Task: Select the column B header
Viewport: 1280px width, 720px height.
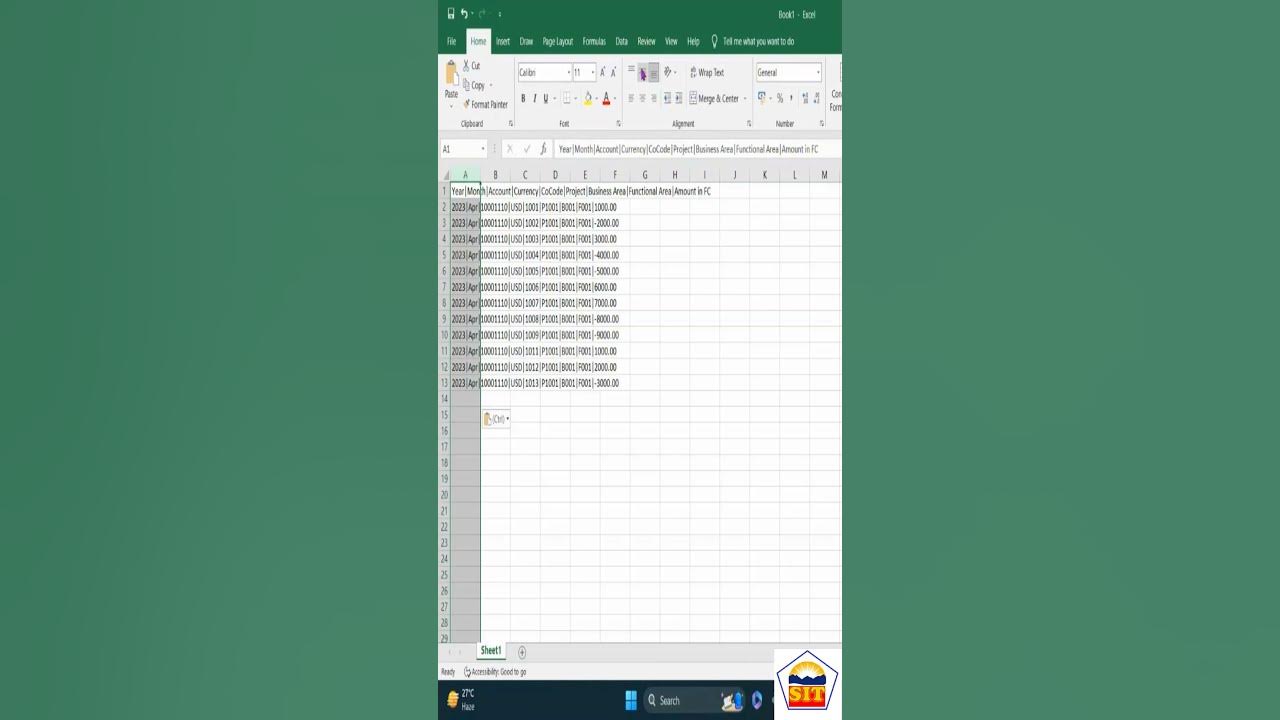Action: tap(495, 175)
